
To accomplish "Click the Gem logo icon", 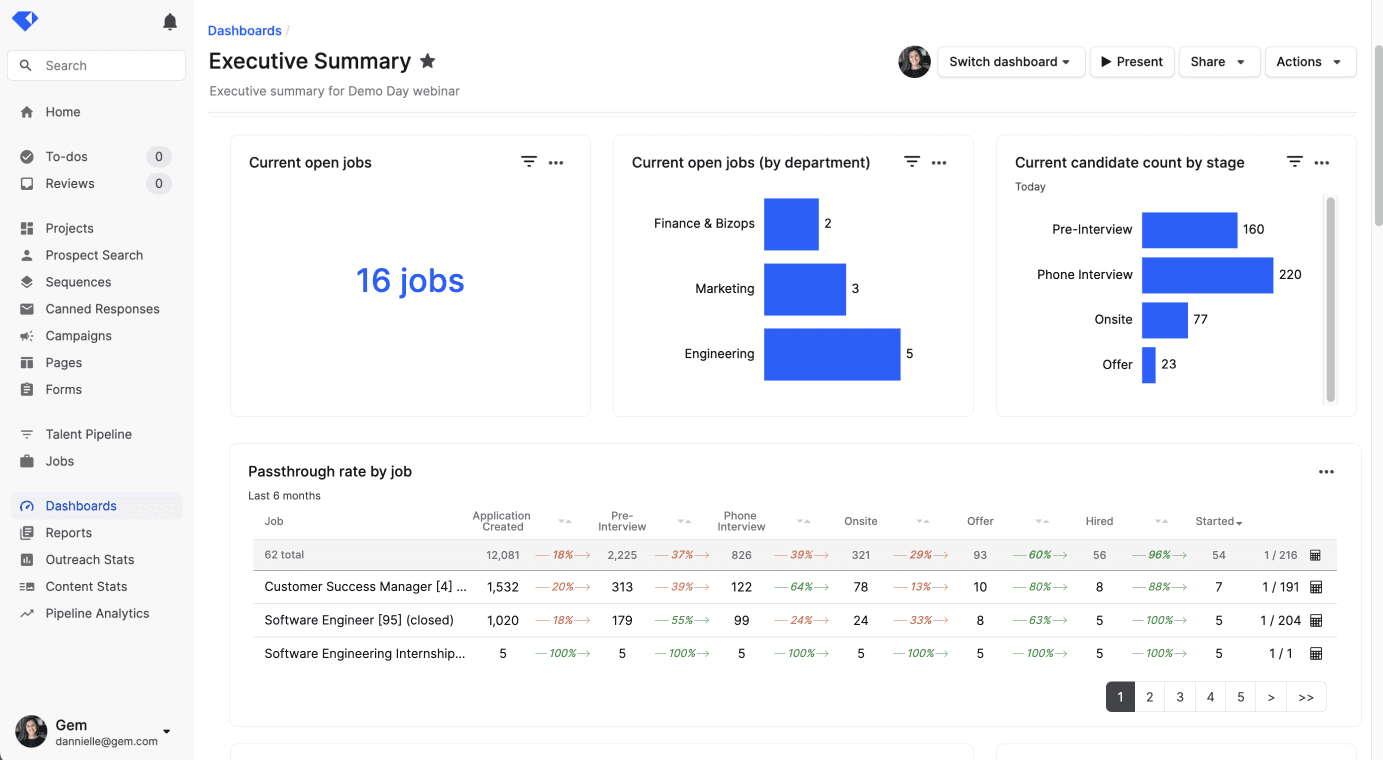I will pos(25,21).
